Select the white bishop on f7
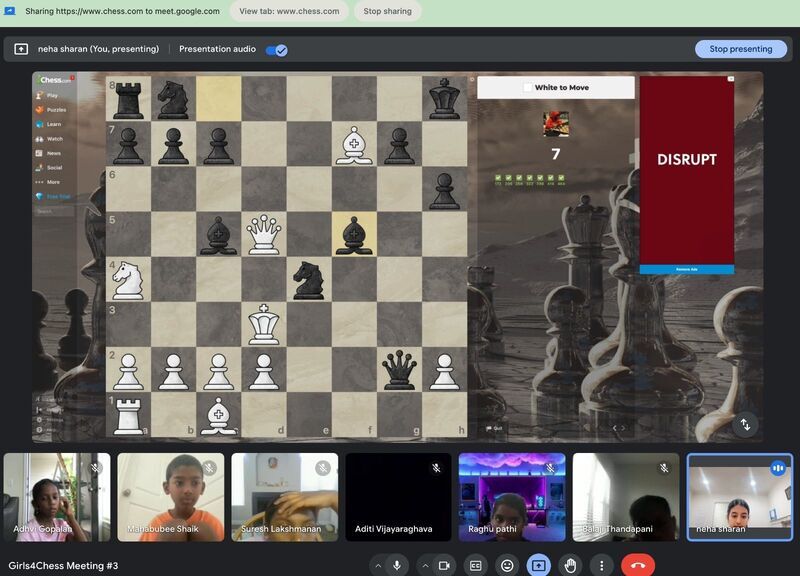 [x=354, y=144]
